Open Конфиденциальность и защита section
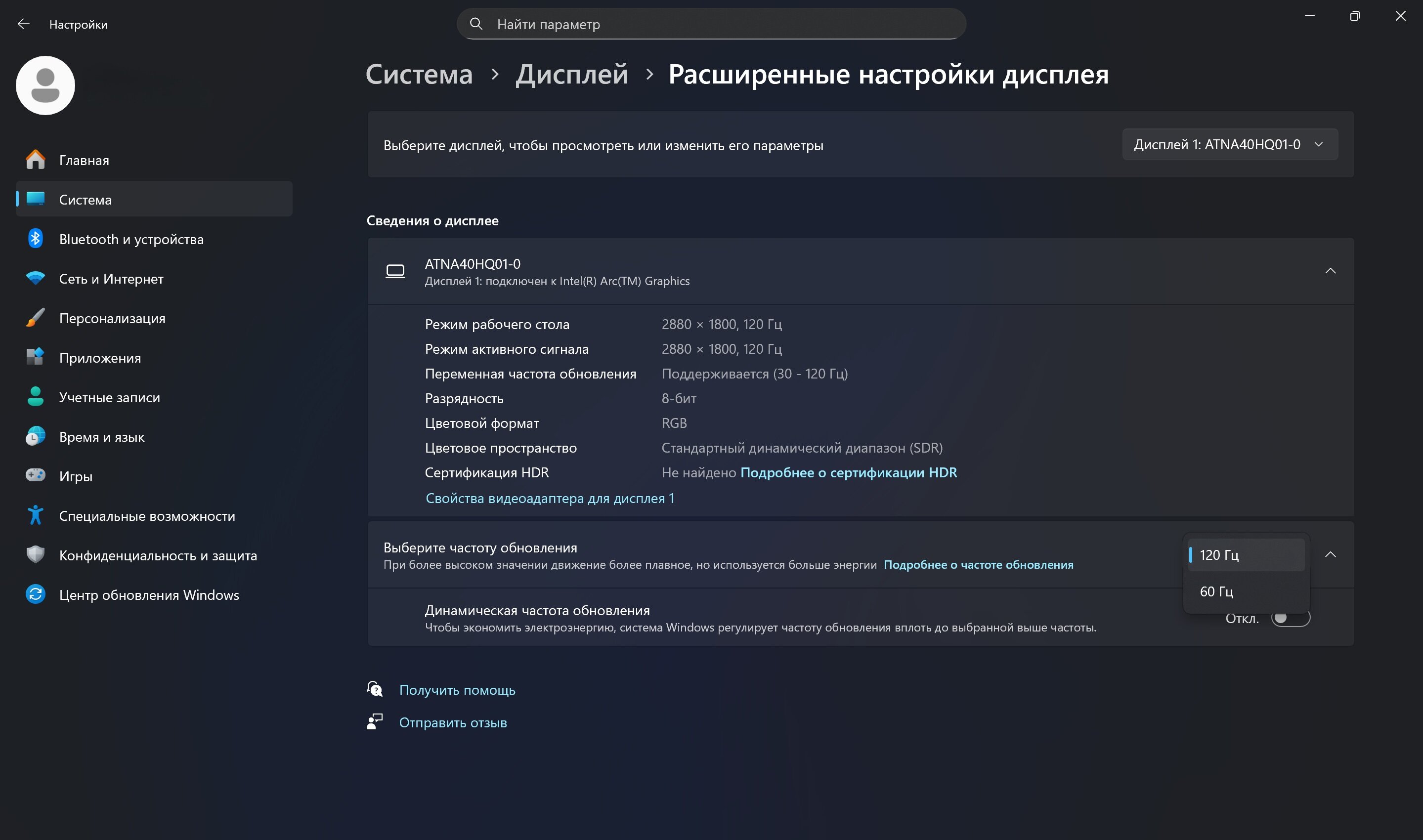Screen dimensions: 1423x840 (x=158, y=555)
